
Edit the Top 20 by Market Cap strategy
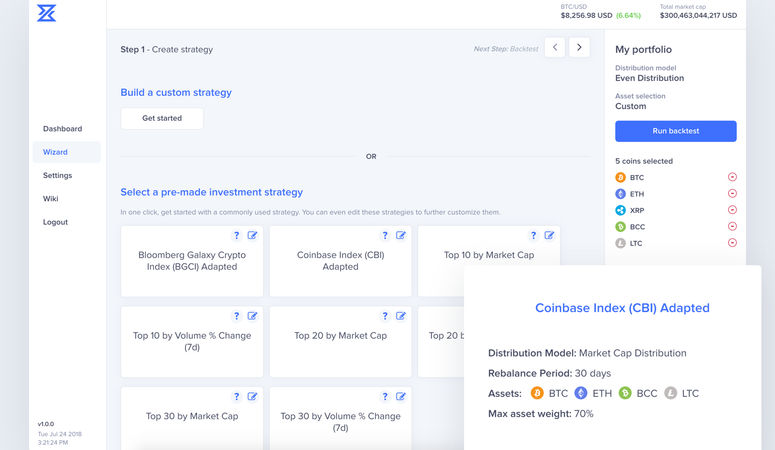(401, 316)
